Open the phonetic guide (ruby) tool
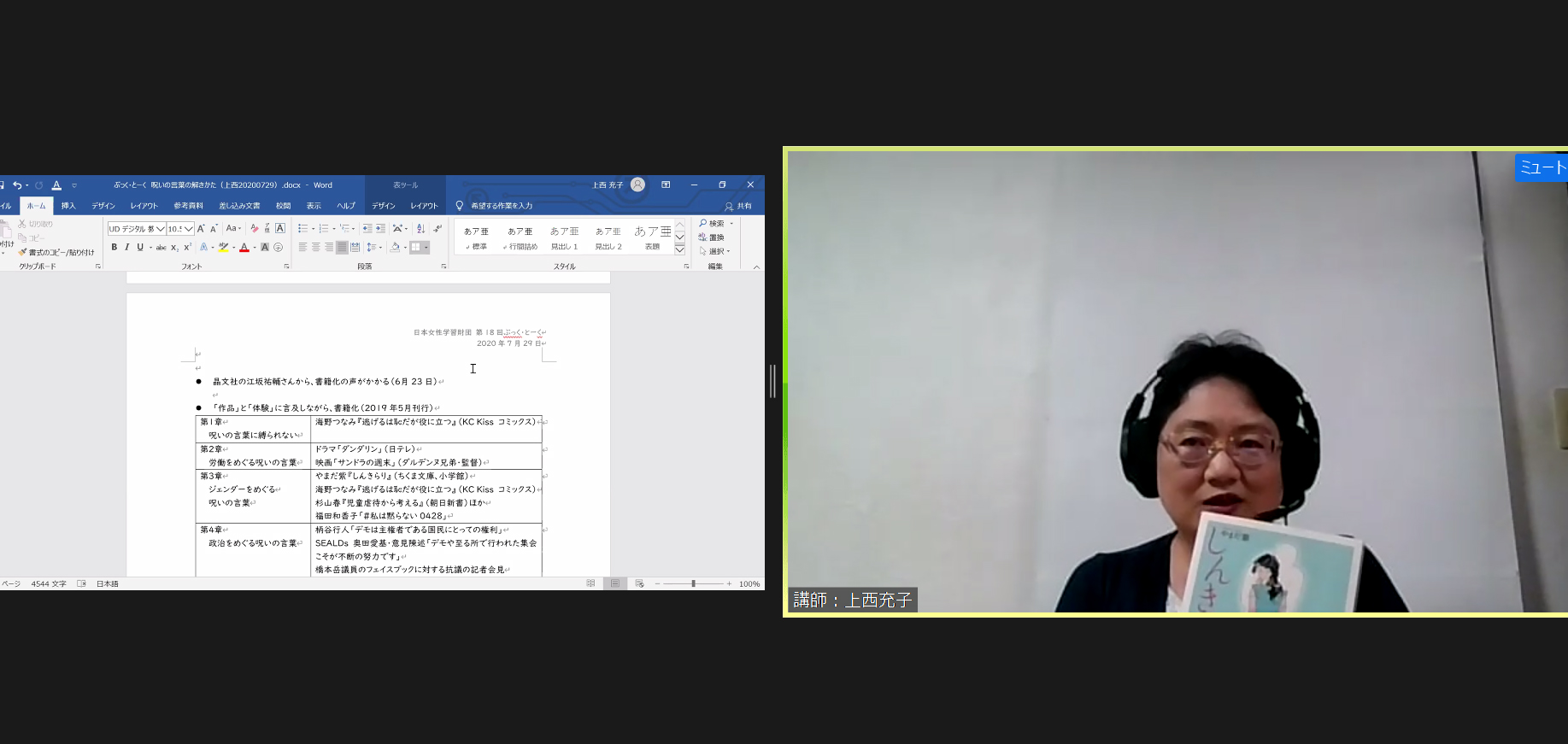Viewport: 1568px width, 744px height. 267,228
